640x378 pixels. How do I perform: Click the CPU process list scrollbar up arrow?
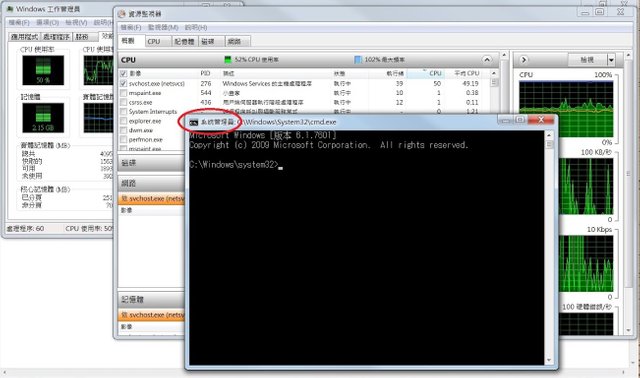coord(494,73)
